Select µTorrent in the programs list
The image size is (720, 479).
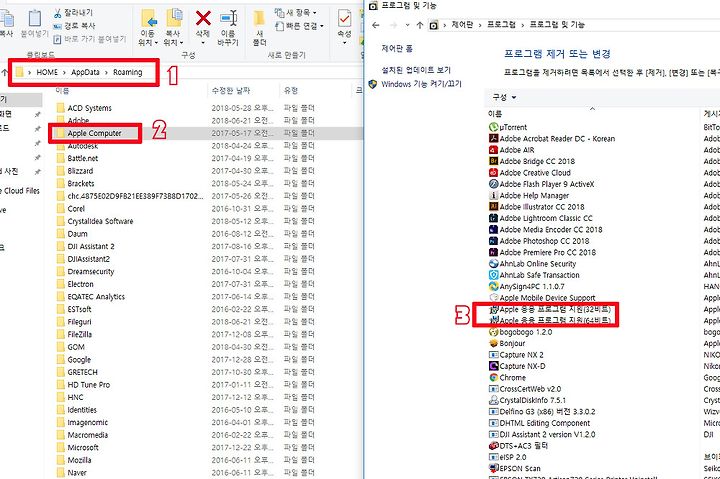pos(508,127)
